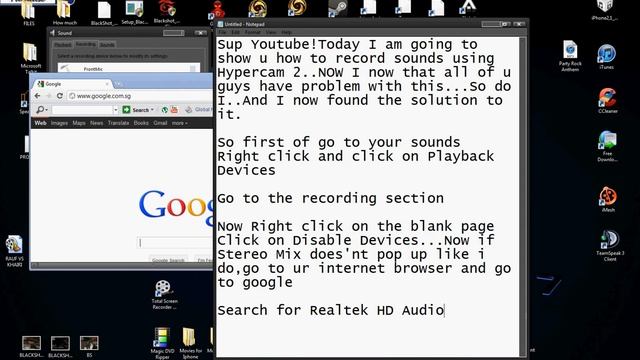
Task: Select the Setup_Blac... installer icon on the desktop
Action: click(x=134, y=12)
